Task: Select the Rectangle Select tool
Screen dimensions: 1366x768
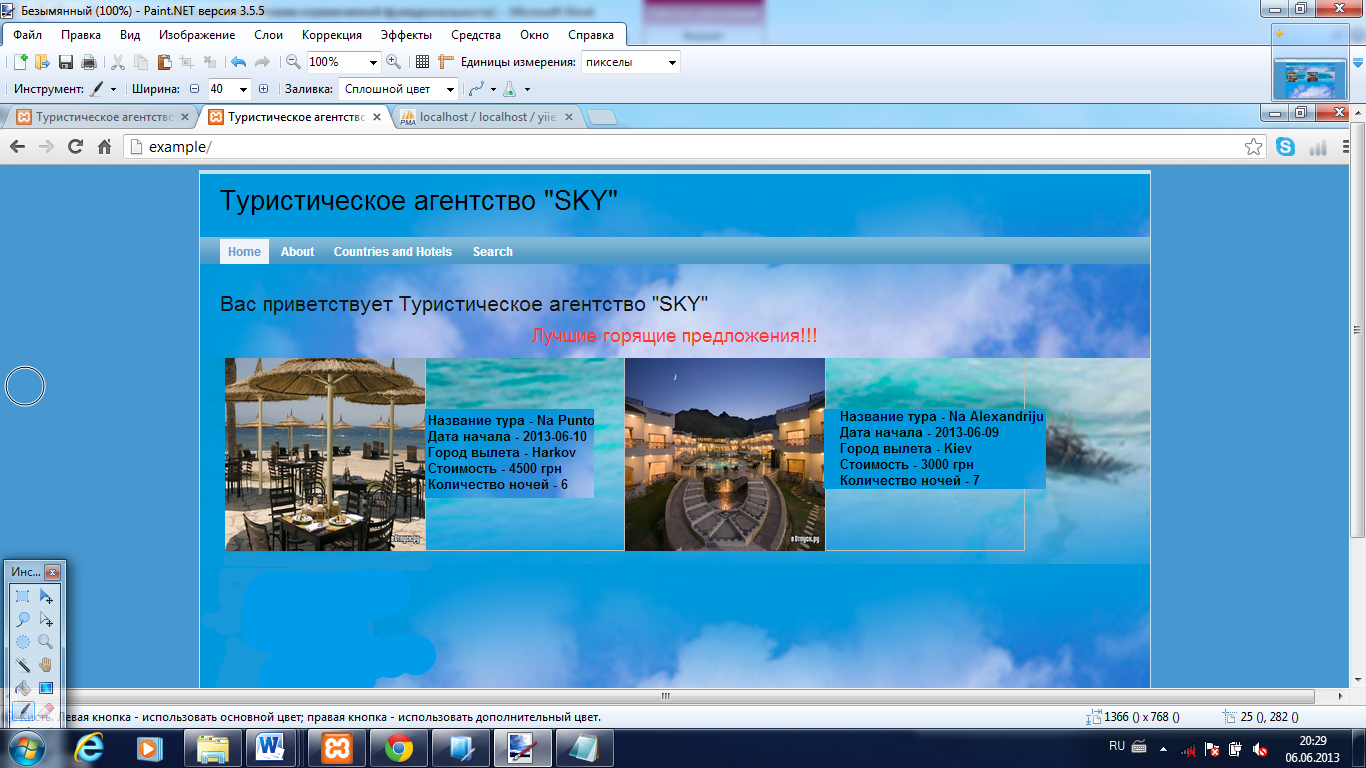Action: click(22, 597)
